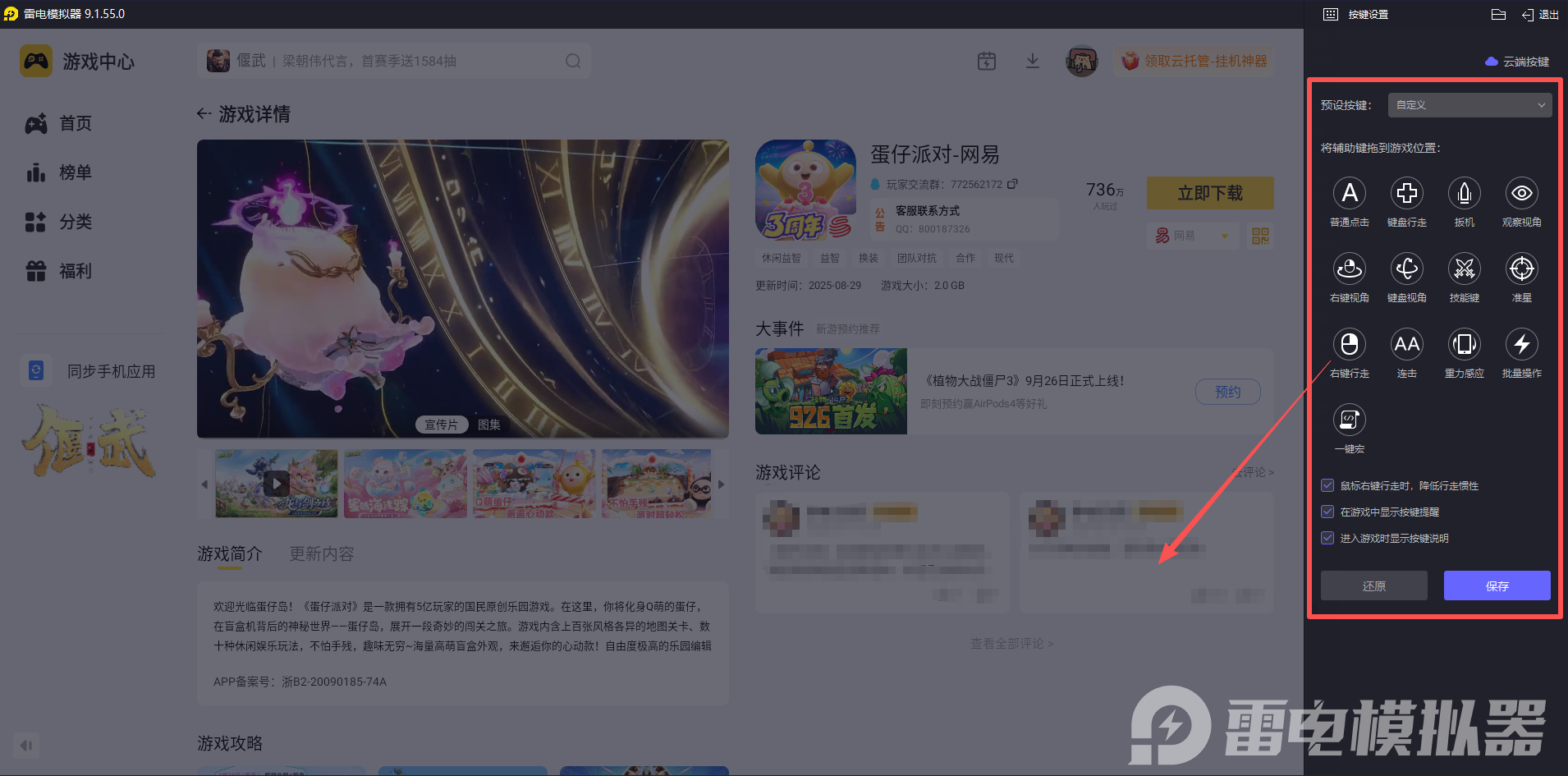The image size is (1568, 776).
Task: Expand more screenshots with the right carousel arrow
Action: pyautogui.click(x=720, y=484)
